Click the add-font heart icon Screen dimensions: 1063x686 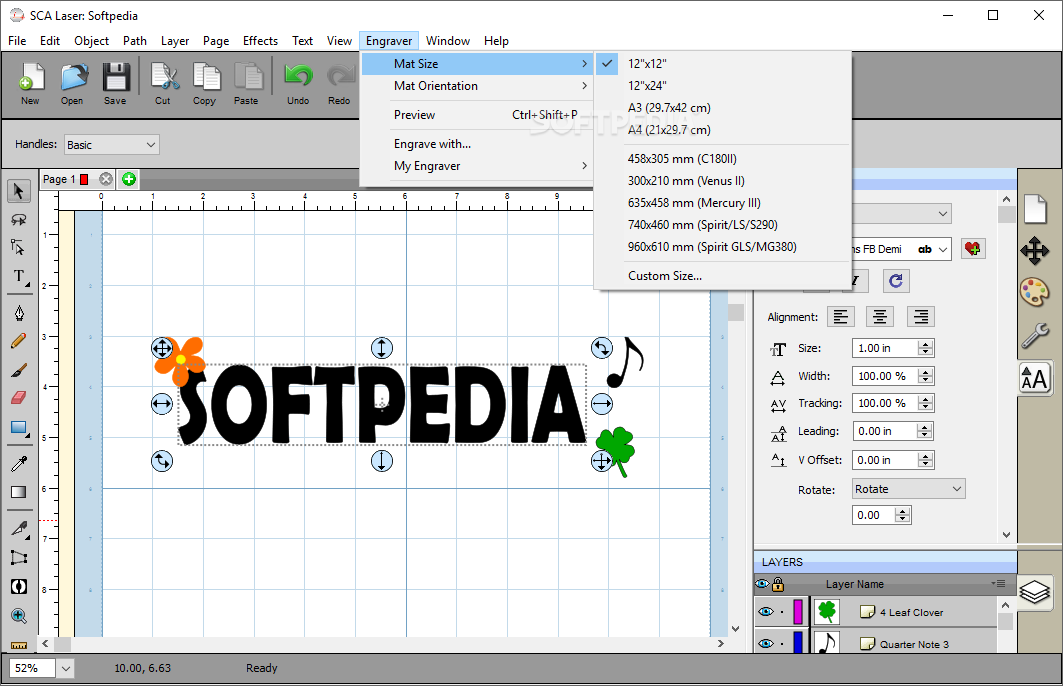974,249
